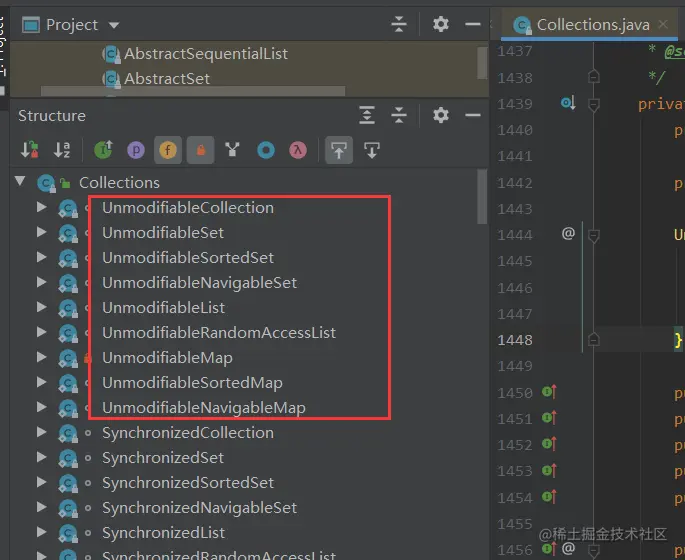685x560 pixels.
Task: Expand the UnmodifiableNavigableSet node
Action: pyautogui.click(x=42, y=282)
